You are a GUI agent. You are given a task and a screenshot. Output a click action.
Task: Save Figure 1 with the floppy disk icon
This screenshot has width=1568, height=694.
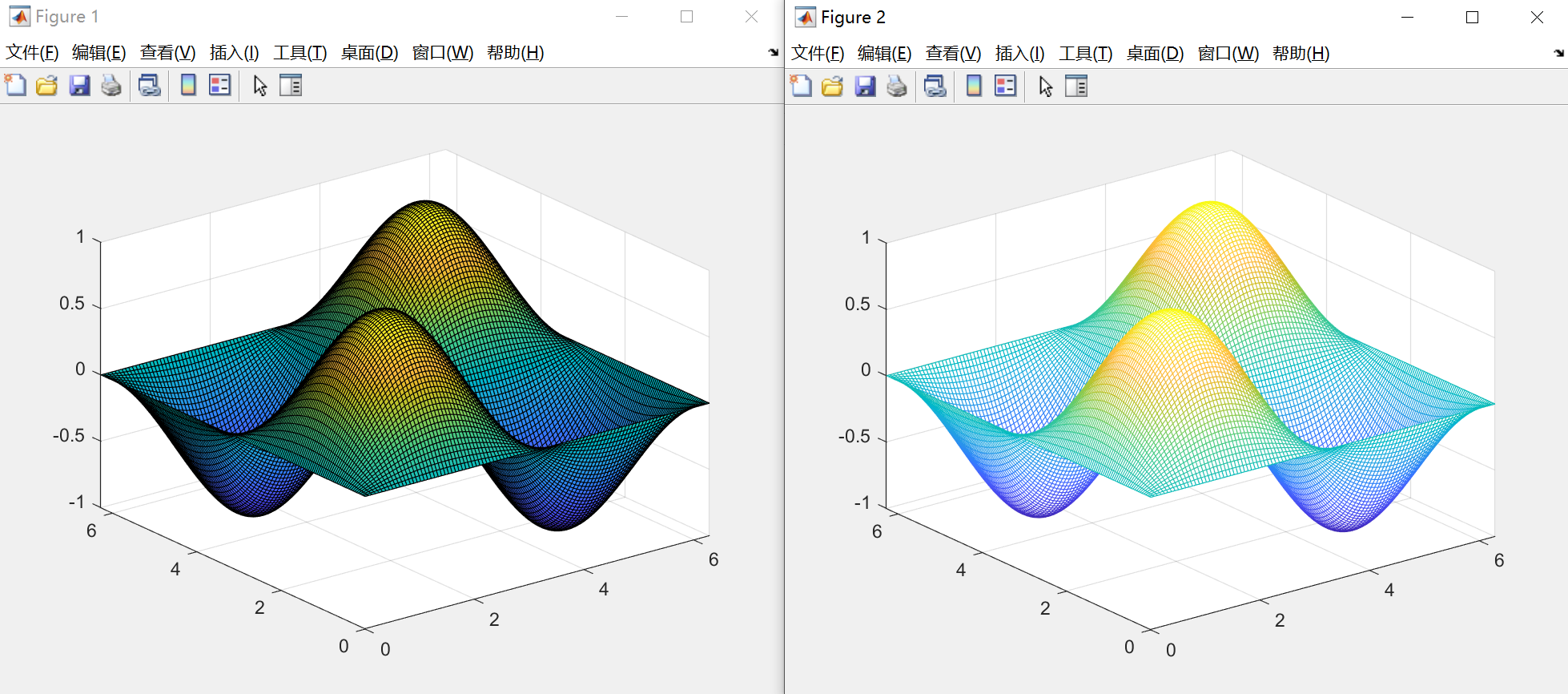pyautogui.click(x=79, y=85)
